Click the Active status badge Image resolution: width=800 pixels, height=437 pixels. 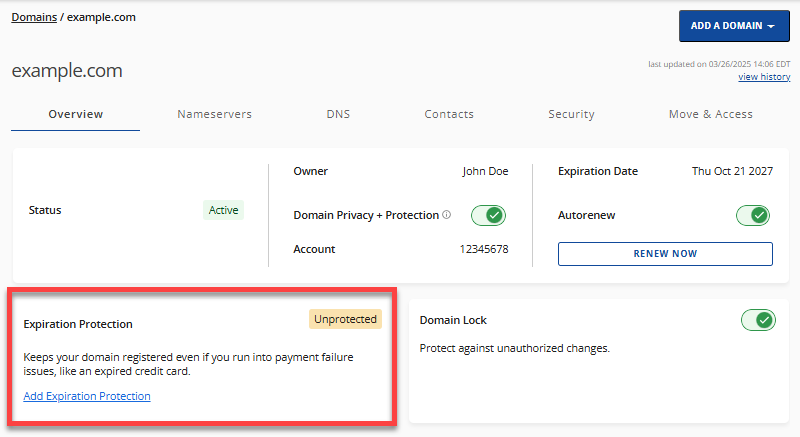click(x=224, y=210)
